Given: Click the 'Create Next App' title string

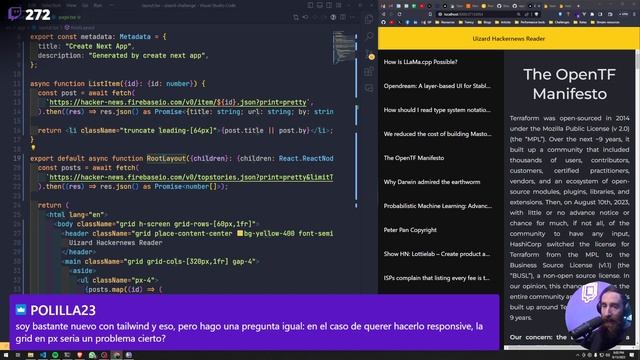Looking at the screenshot, I should pyautogui.click(x=98, y=46).
